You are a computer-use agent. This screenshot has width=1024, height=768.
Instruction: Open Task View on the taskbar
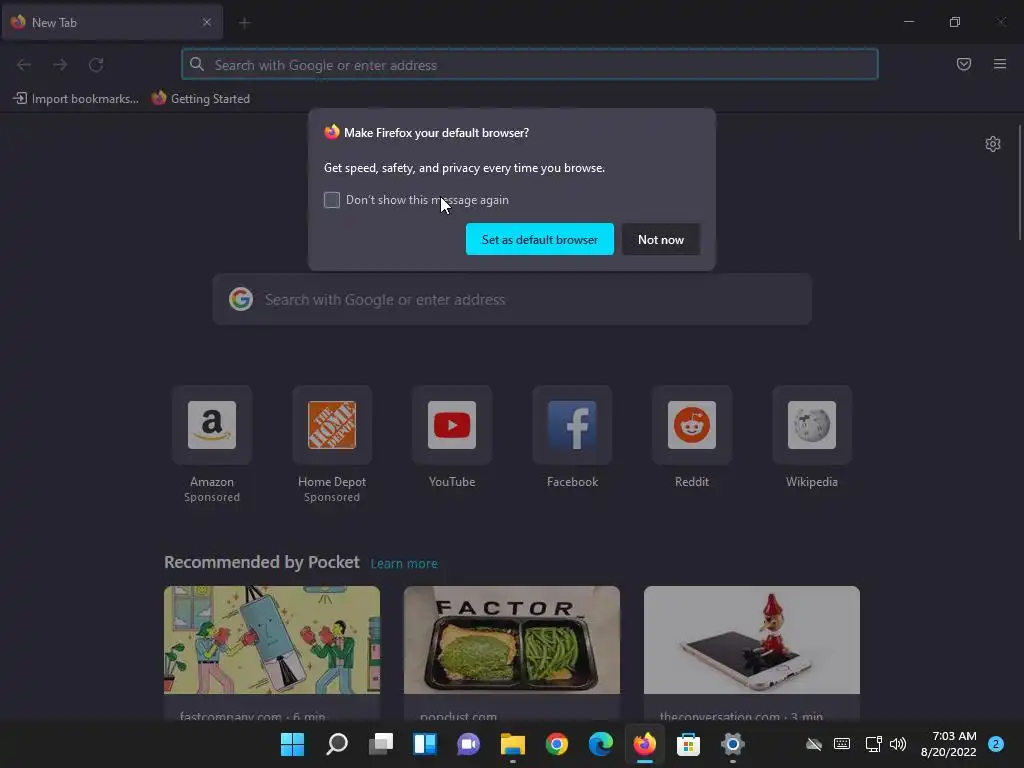coord(381,744)
